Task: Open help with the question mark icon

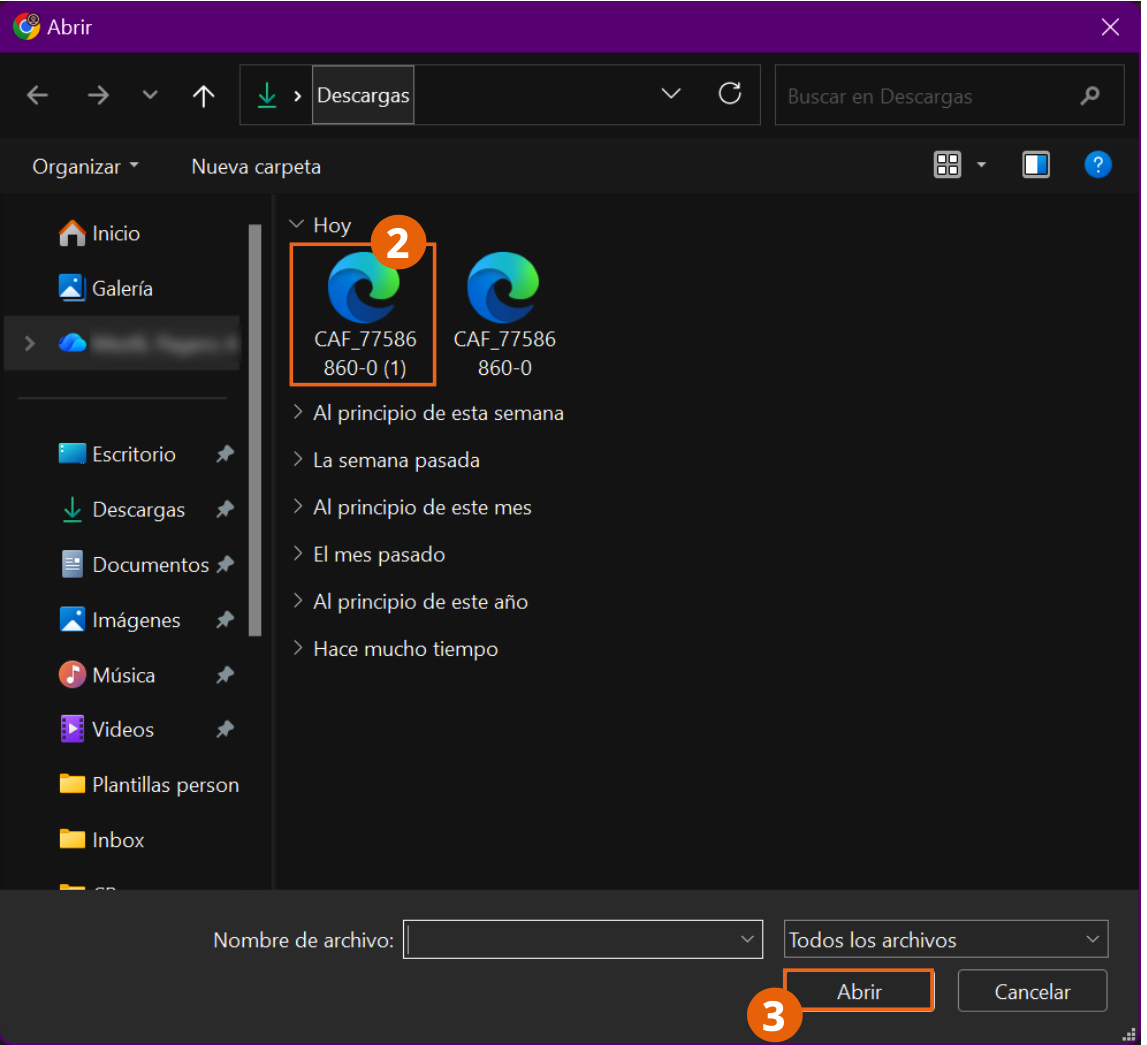Action: click(x=1097, y=165)
